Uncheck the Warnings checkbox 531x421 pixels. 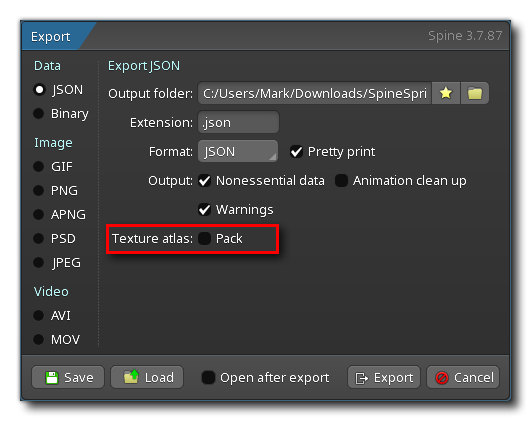pyautogui.click(x=205, y=210)
